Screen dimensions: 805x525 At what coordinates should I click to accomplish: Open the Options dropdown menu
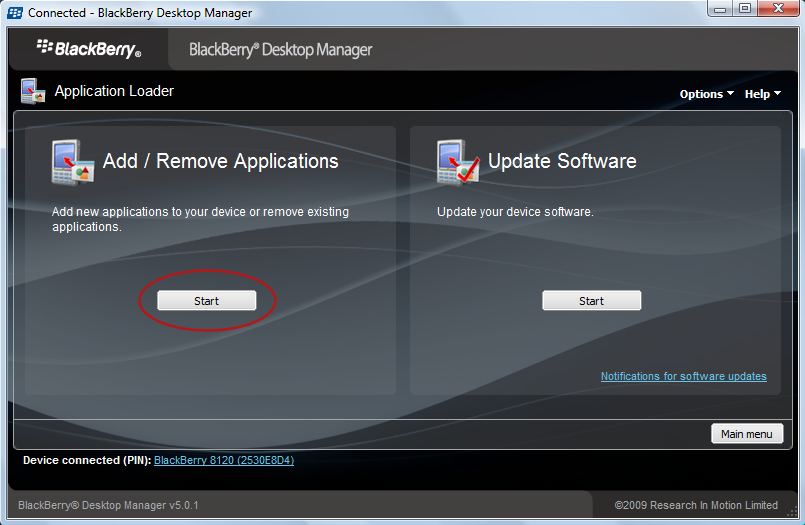point(706,94)
